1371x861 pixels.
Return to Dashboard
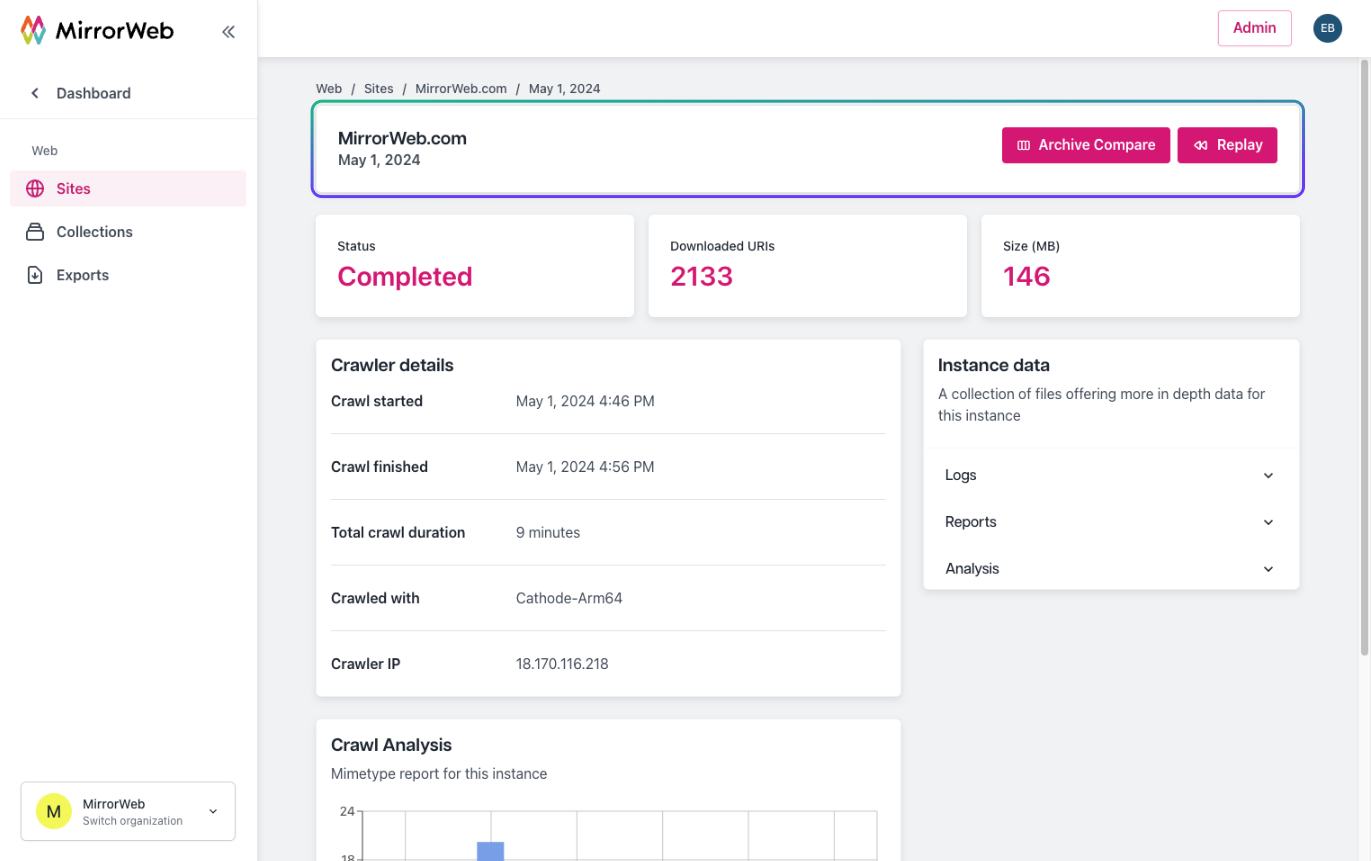pos(93,93)
